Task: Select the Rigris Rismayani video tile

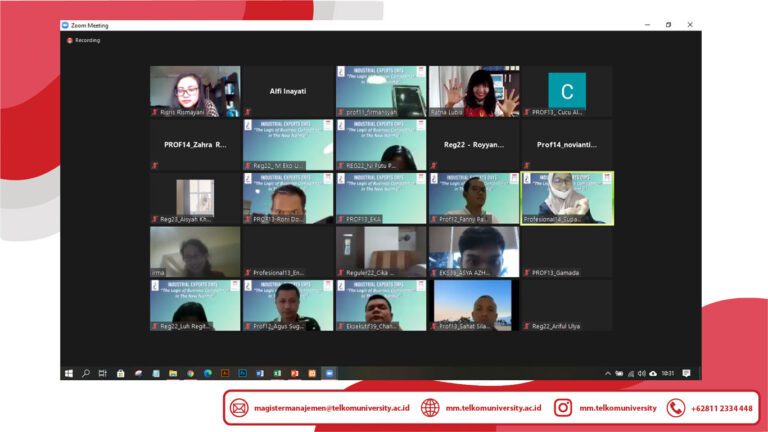Action: [x=195, y=92]
